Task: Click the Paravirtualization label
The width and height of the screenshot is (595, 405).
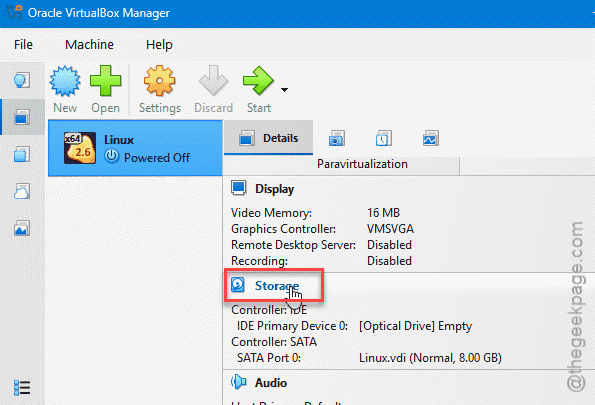Action: 362,164
